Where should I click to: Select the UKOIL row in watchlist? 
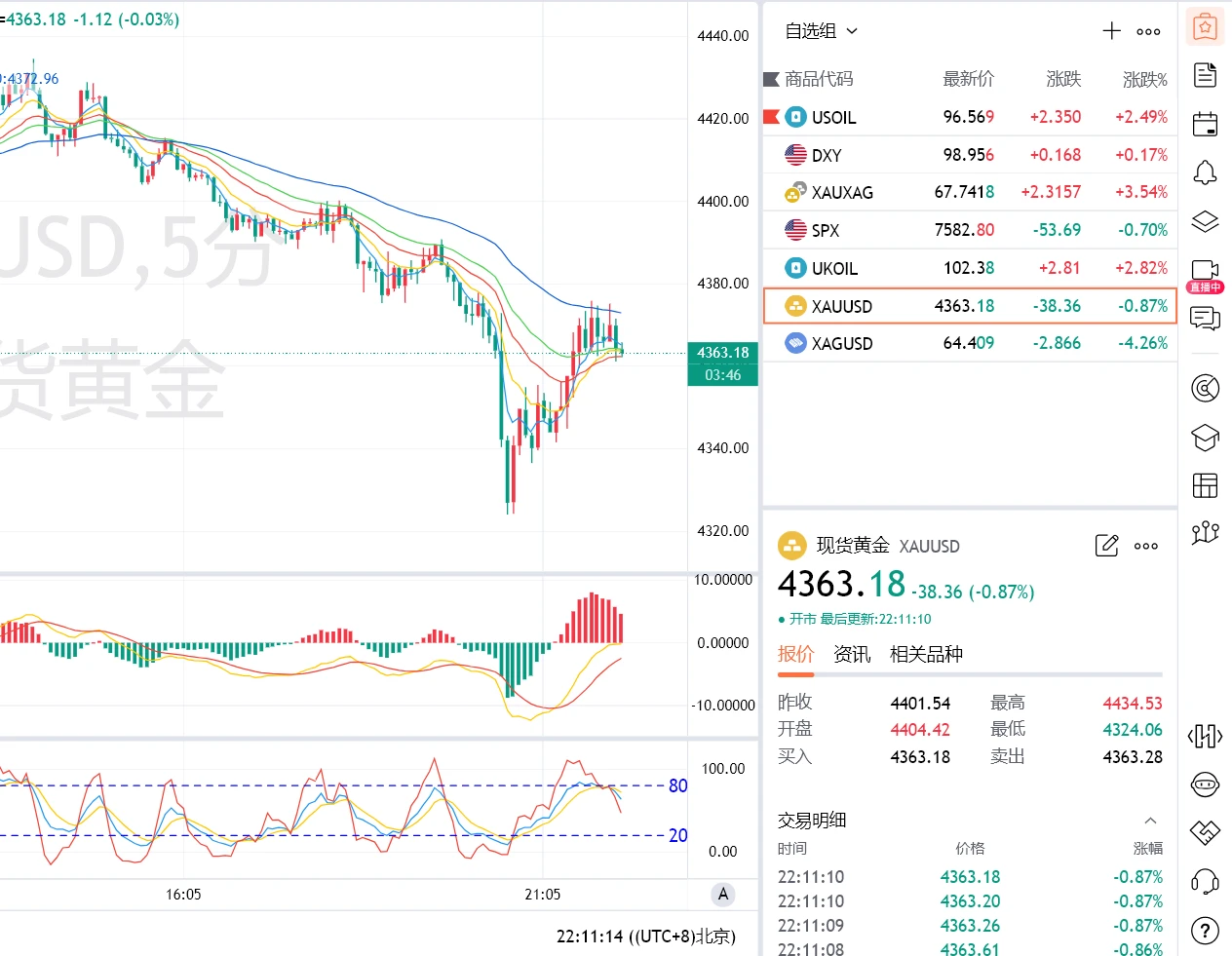click(x=970, y=268)
